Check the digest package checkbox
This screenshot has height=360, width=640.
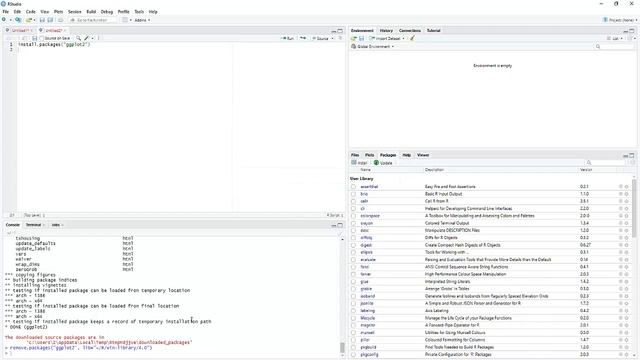(353, 245)
